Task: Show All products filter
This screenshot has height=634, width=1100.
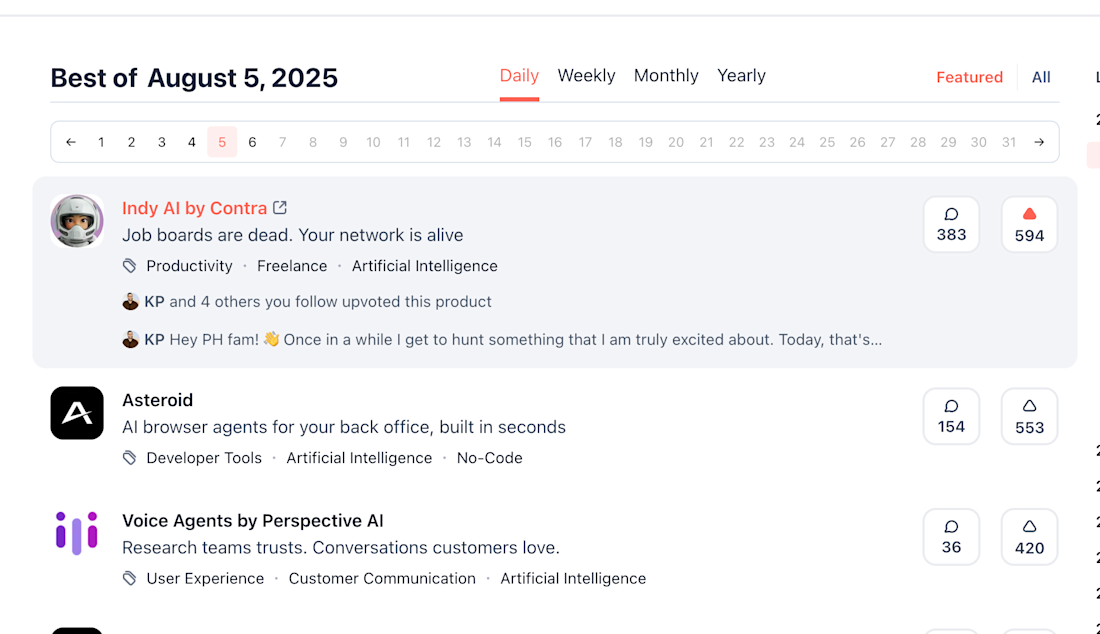Action: [x=1041, y=77]
